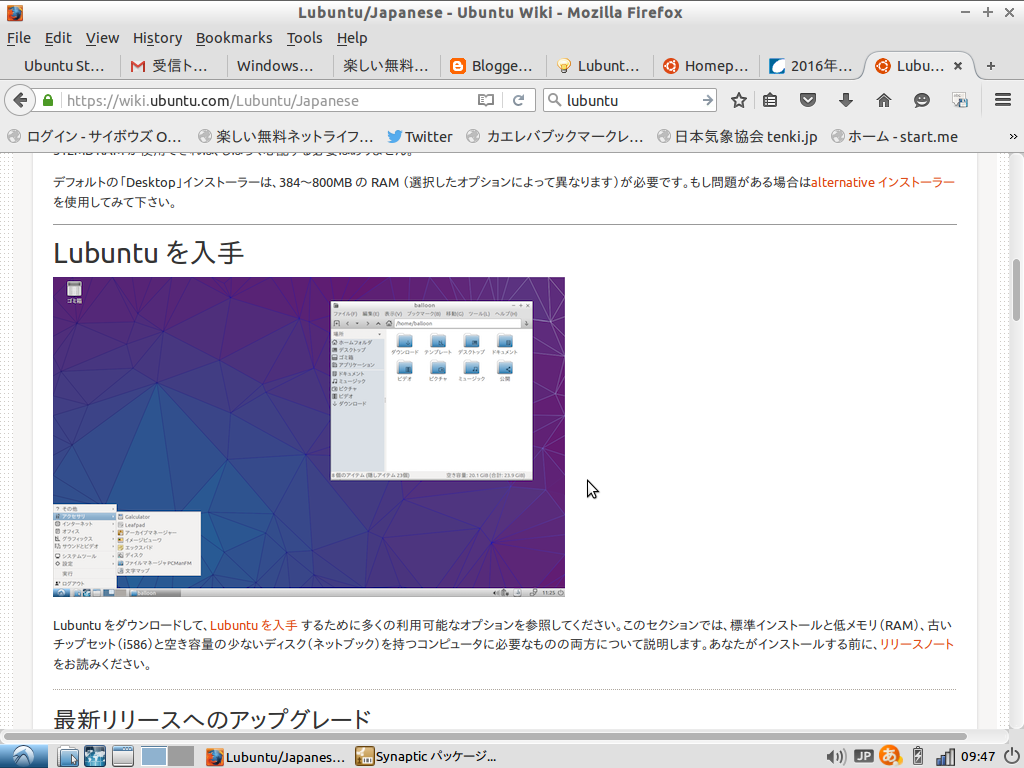Open the View menu
This screenshot has width=1024, height=768.
click(x=103, y=38)
